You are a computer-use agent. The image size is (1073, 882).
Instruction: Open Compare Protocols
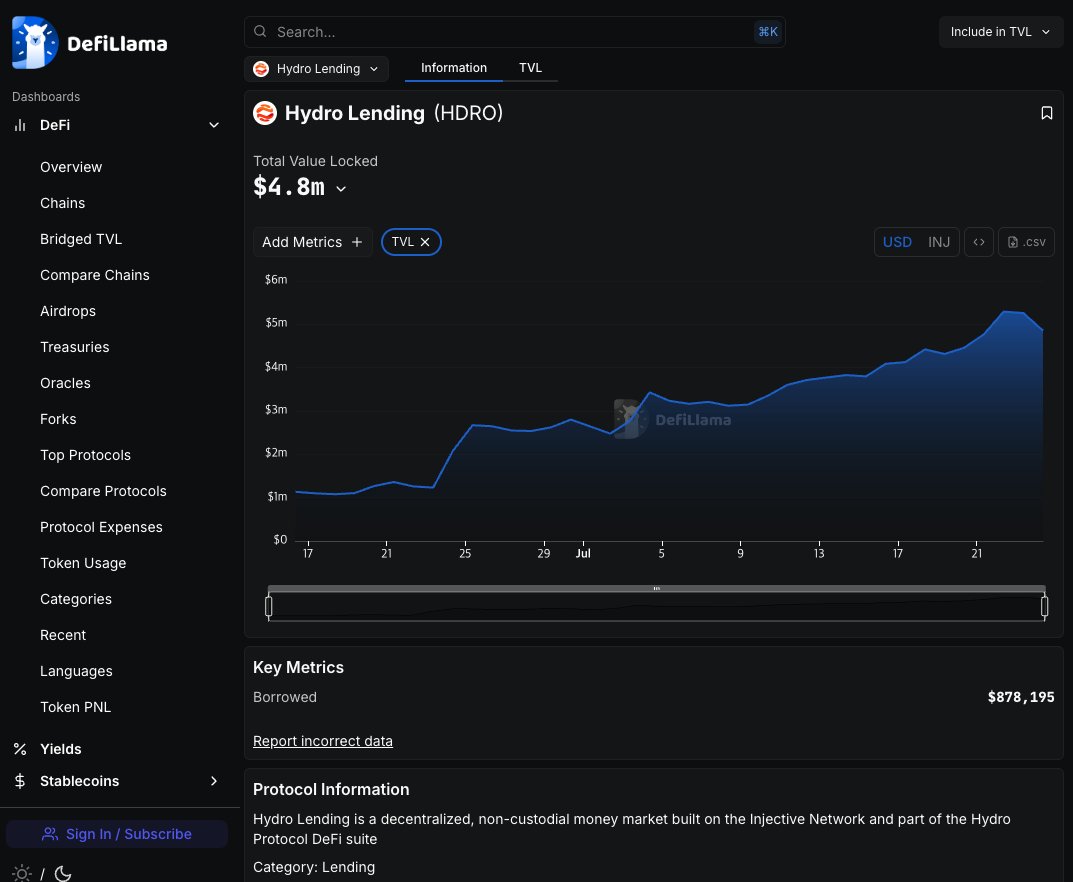(x=103, y=491)
